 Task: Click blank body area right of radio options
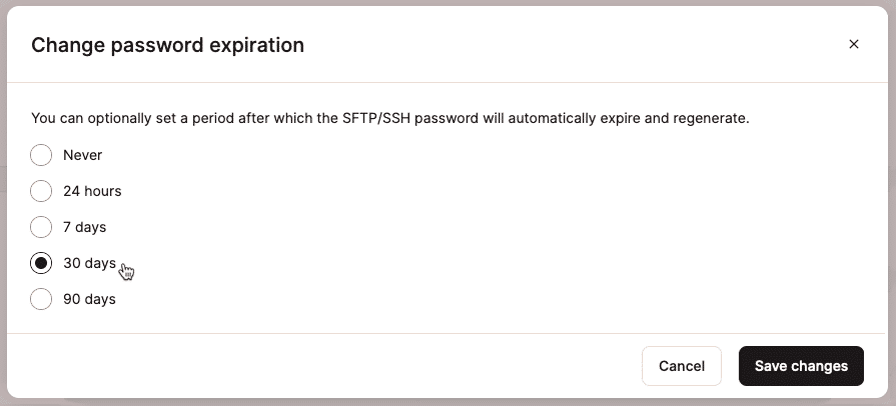coord(500,227)
